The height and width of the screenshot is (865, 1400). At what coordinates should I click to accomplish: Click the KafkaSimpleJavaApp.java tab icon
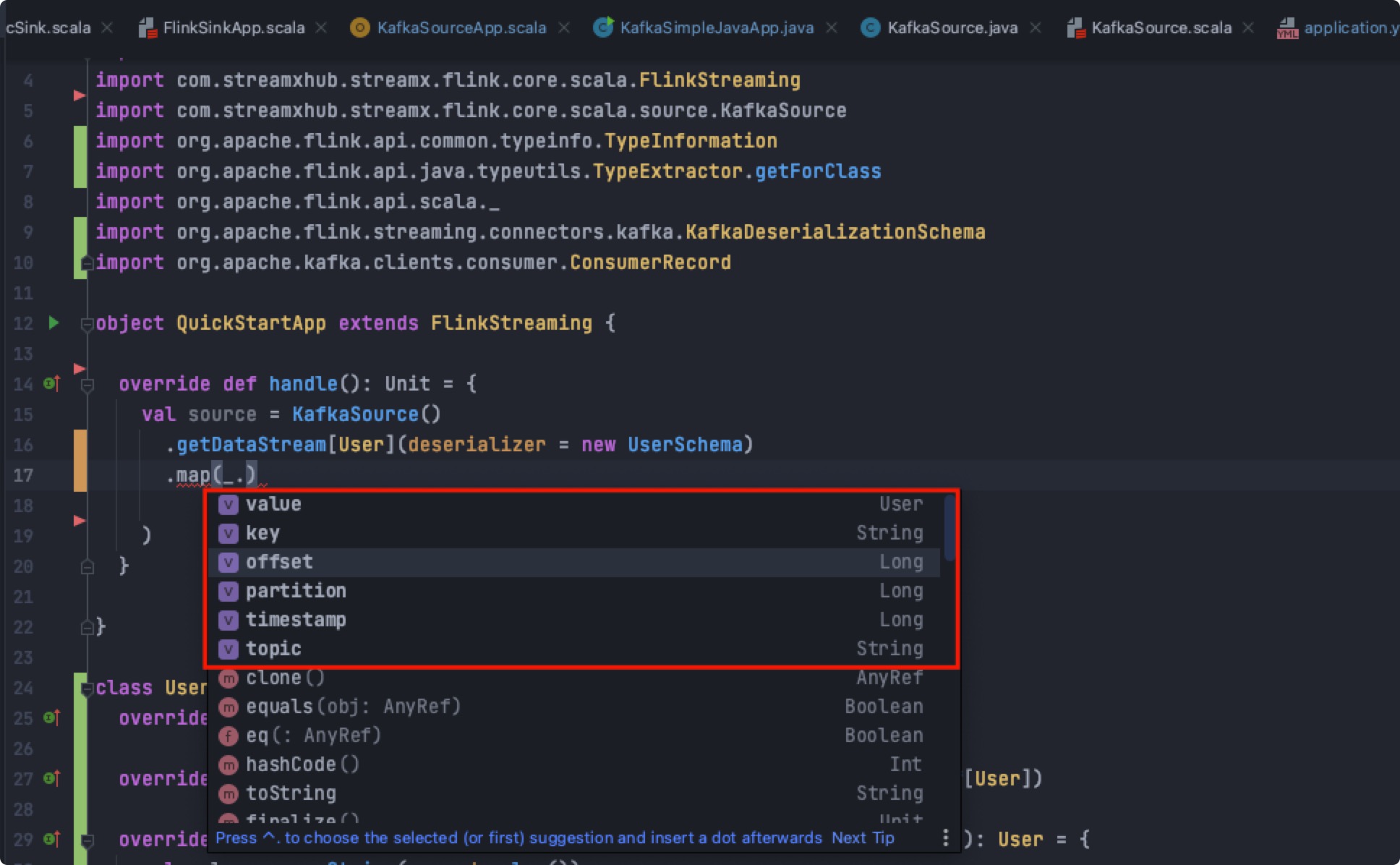pos(602,27)
